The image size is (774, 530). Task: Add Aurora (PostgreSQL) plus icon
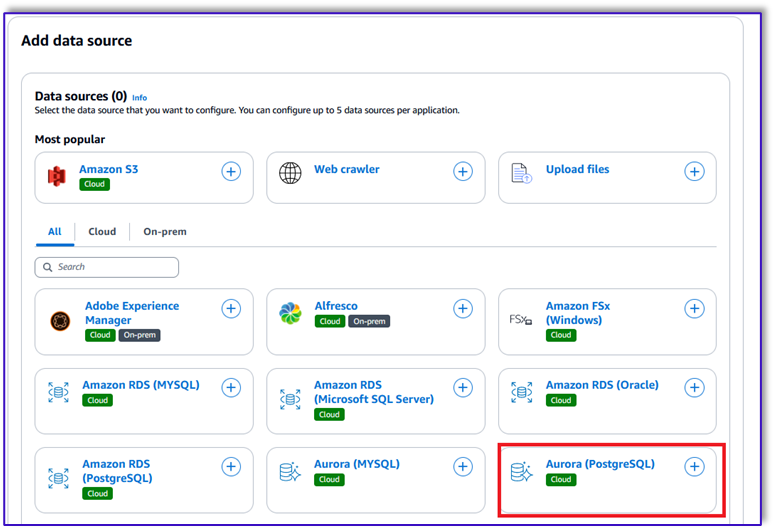[x=694, y=466]
